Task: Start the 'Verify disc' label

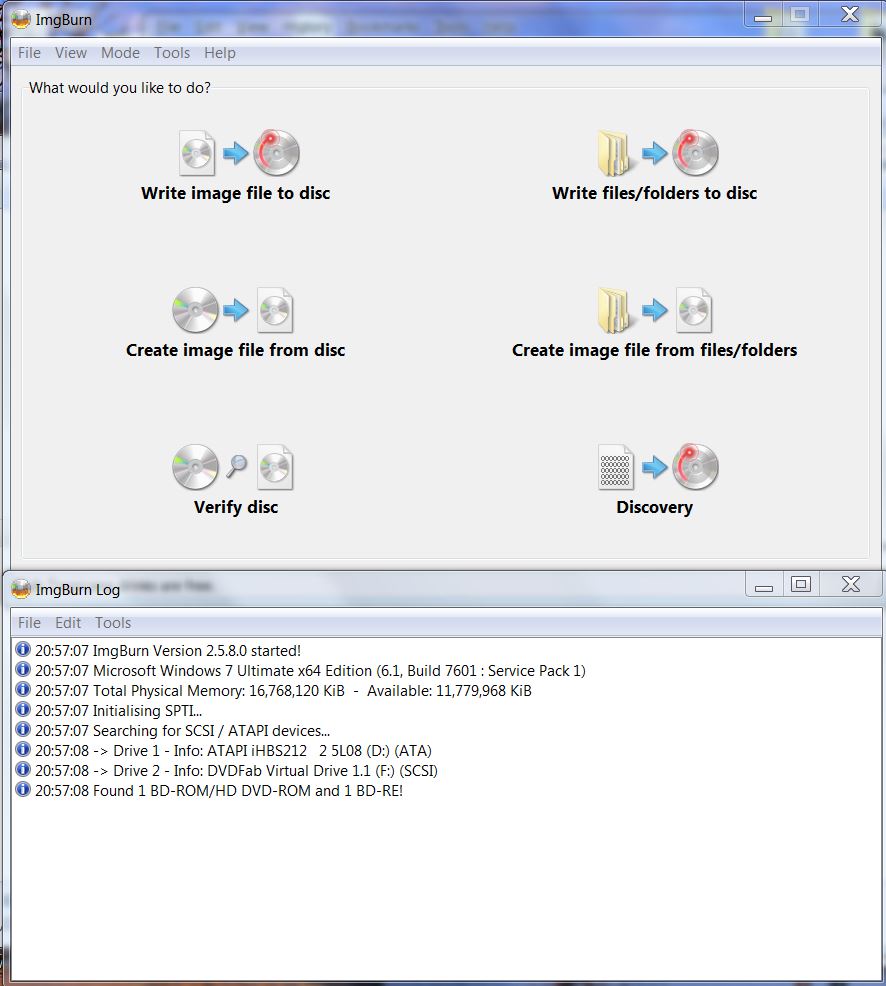Action: pyautogui.click(x=236, y=507)
